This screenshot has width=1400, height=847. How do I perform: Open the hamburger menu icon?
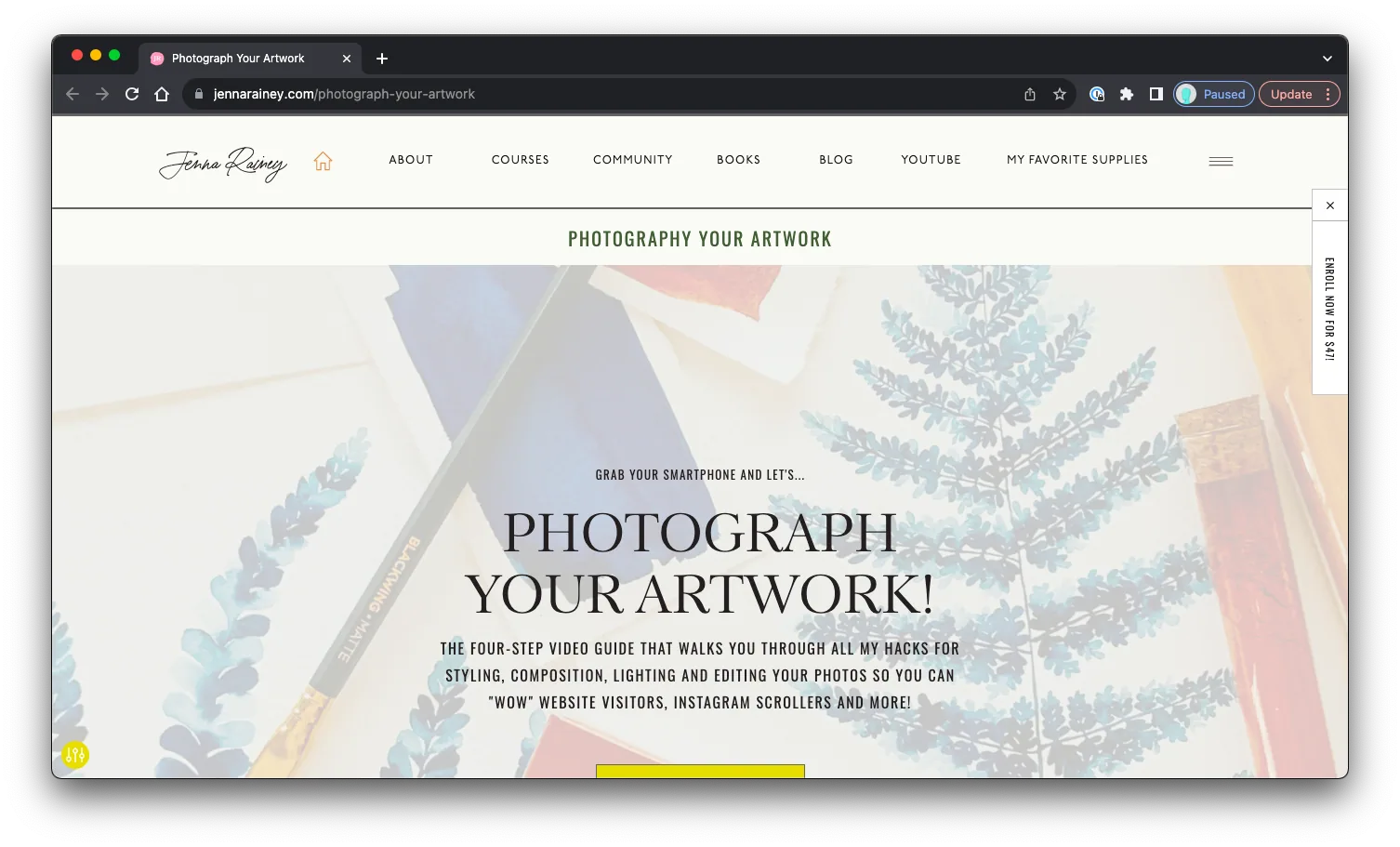point(1221,161)
